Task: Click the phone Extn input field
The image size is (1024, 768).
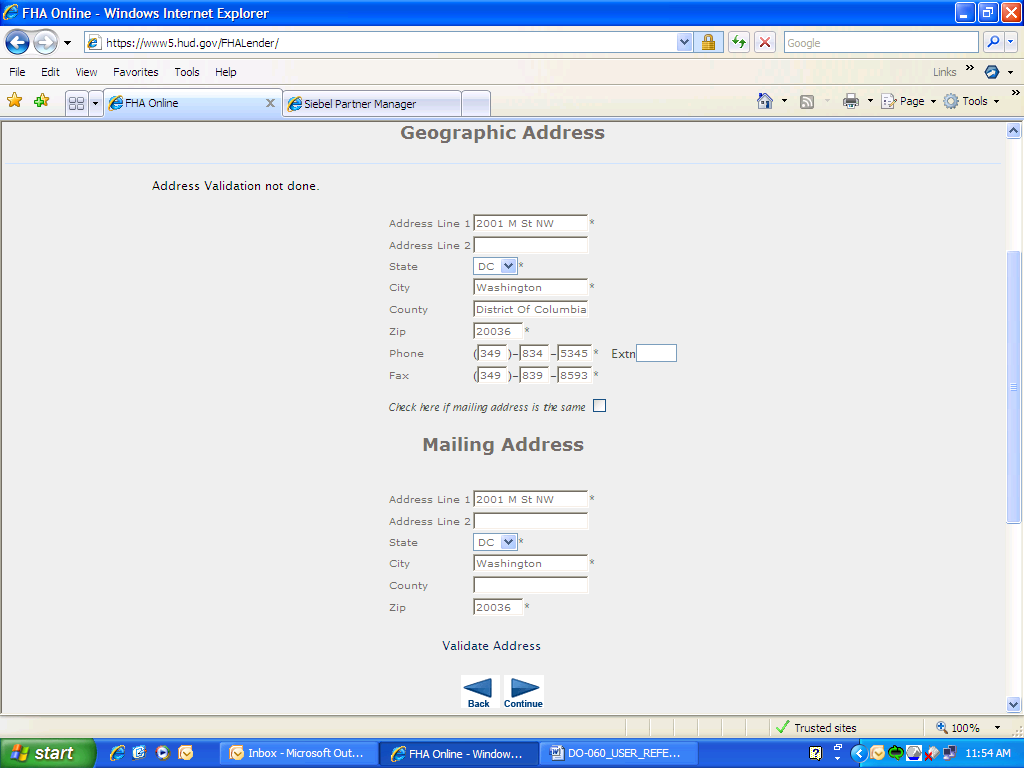Action: (656, 353)
